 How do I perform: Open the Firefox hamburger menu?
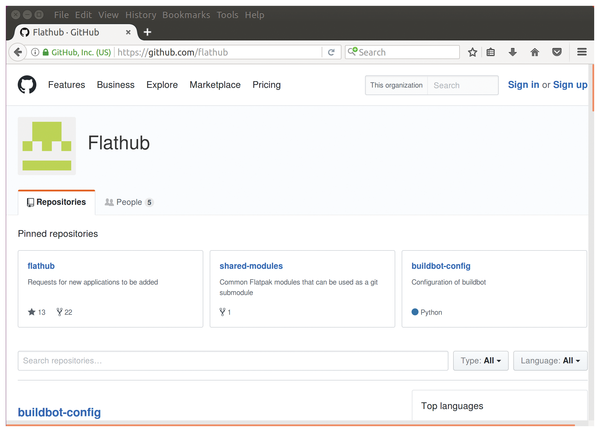coord(582,52)
